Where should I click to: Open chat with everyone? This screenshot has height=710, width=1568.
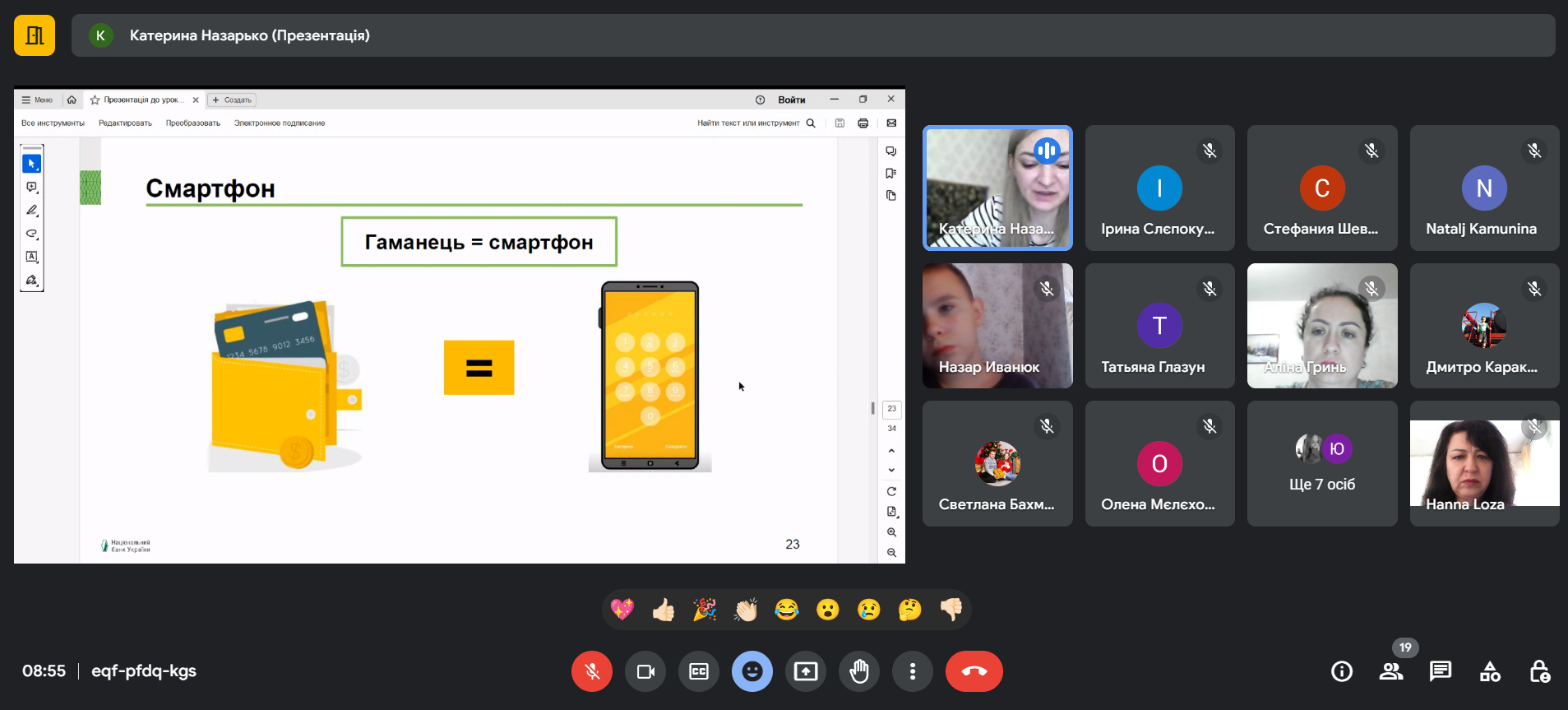pos(1440,671)
